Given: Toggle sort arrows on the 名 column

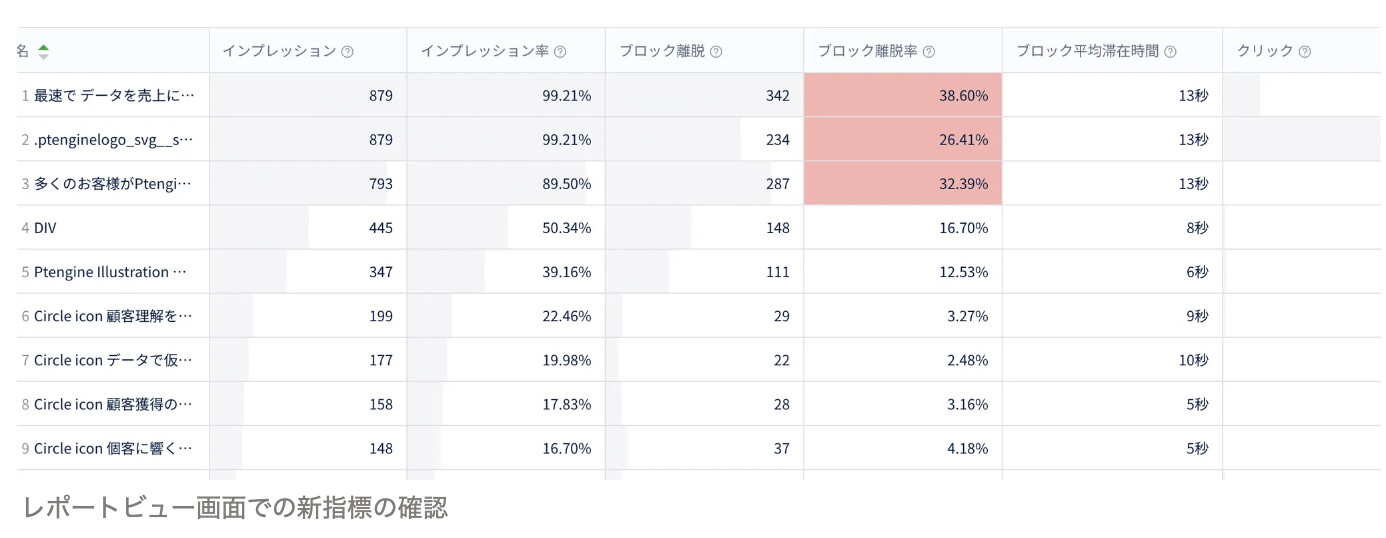Looking at the screenshot, I should click(43, 51).
